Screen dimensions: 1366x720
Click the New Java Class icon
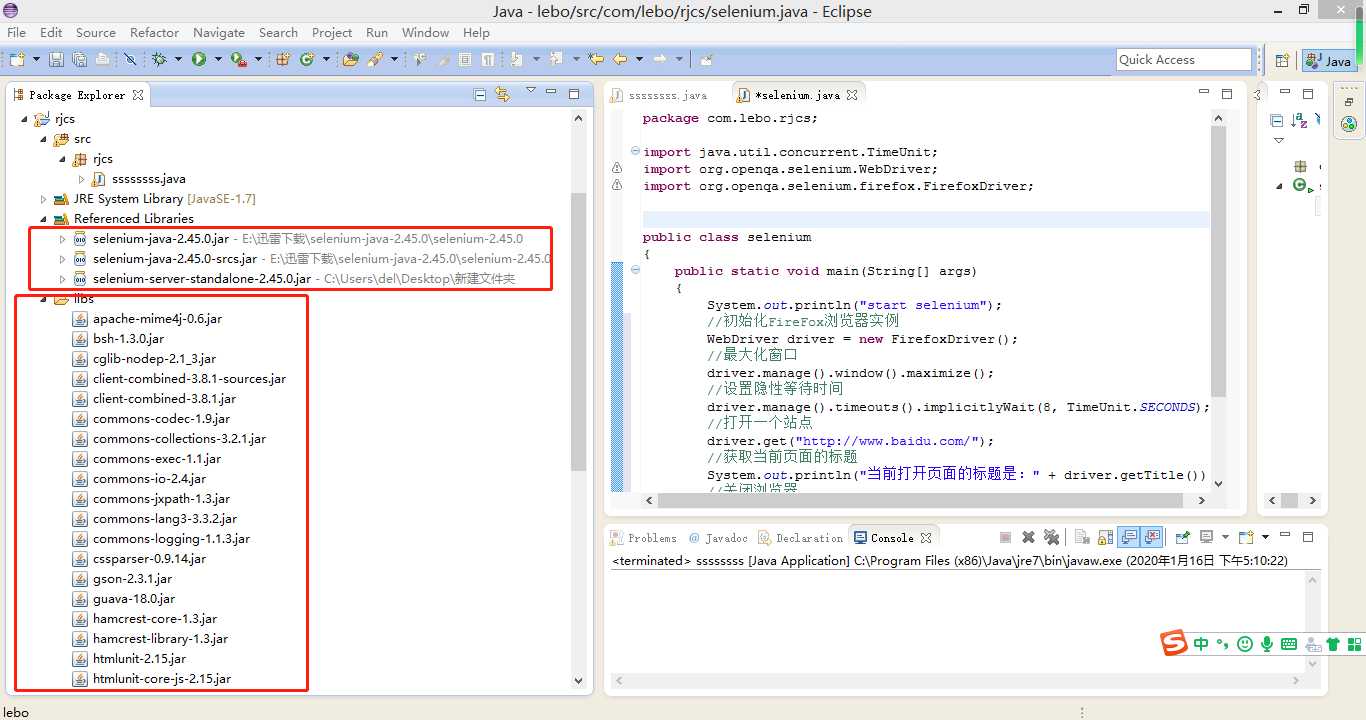point(307,60)
